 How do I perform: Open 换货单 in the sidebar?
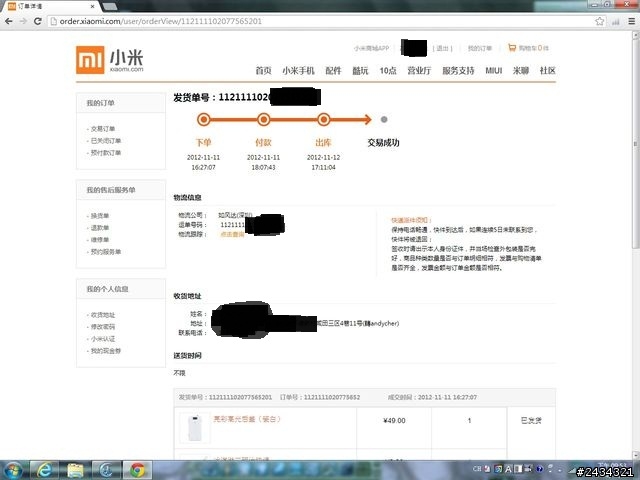click(x=100, y=216)
